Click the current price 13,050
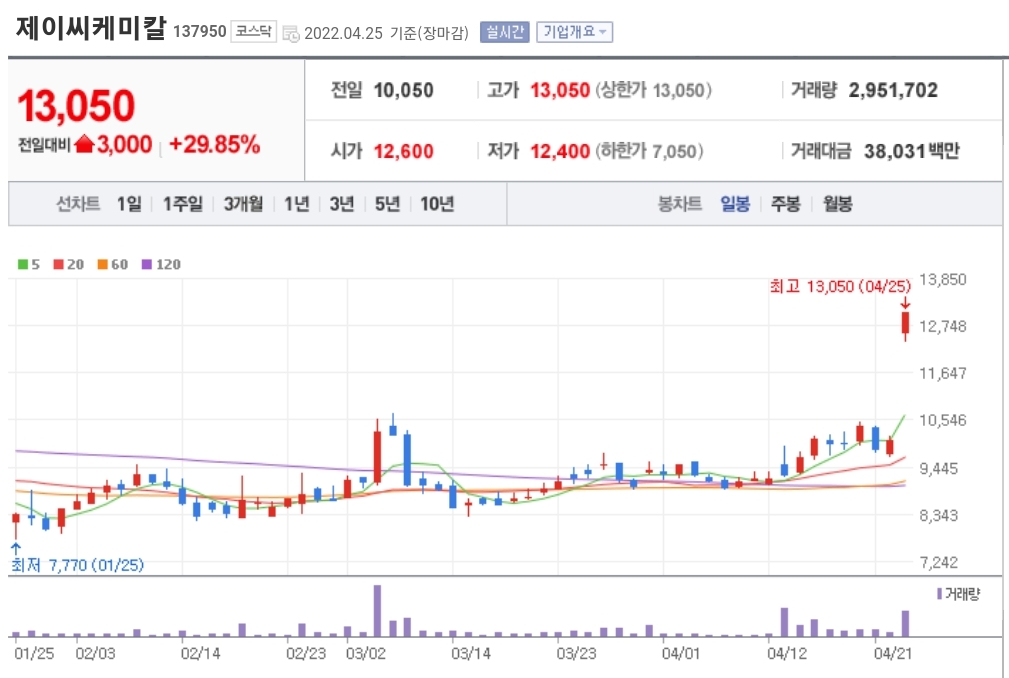Viewport: 1009px width, 678px height. (76, 106)
